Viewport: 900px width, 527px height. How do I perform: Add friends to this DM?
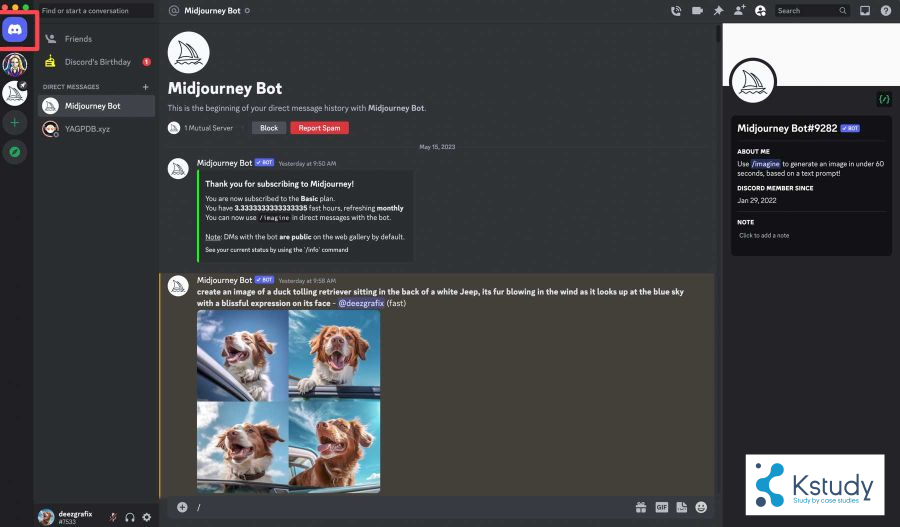tap(739, 11)
